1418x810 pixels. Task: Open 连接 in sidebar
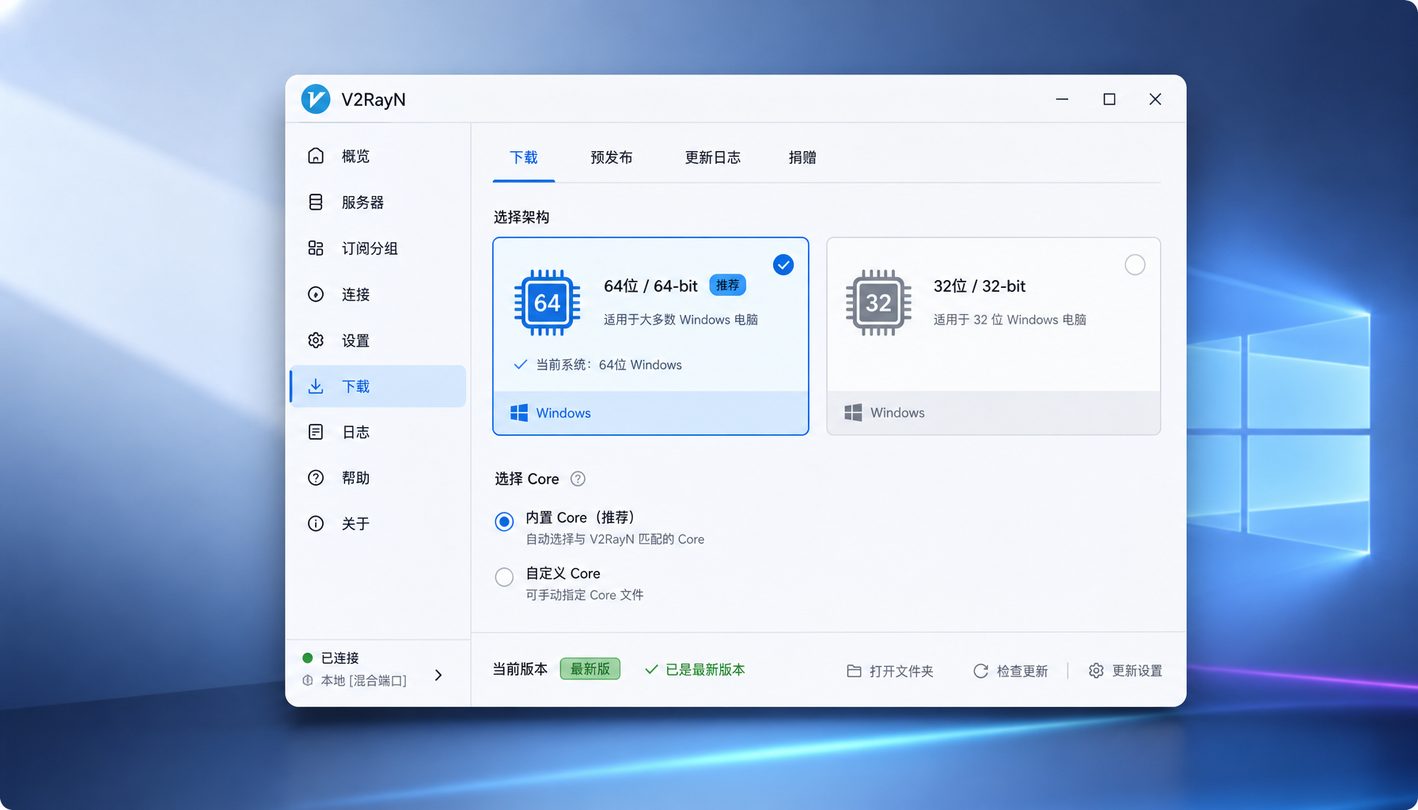[378, 294]
